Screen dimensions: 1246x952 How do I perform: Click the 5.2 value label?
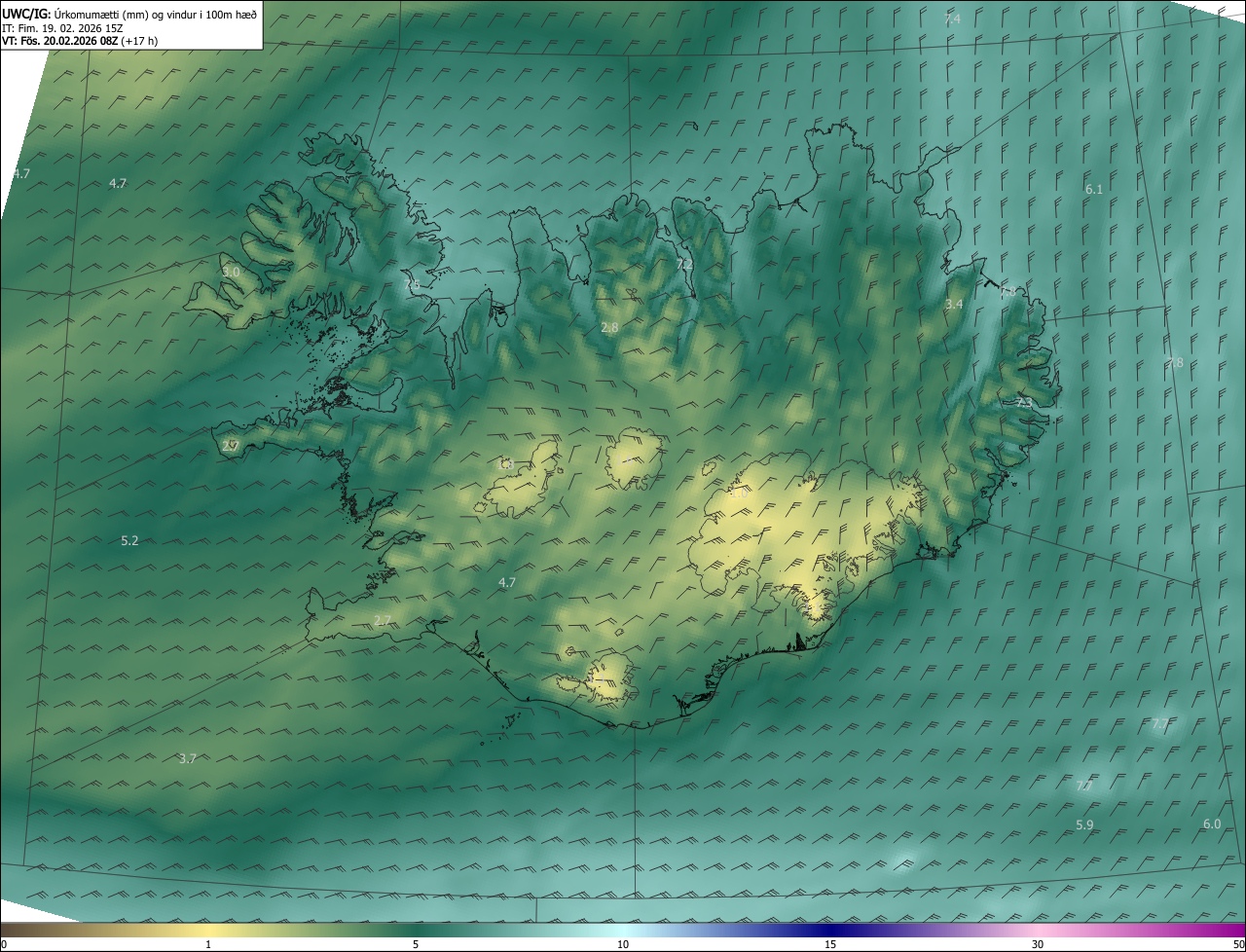[x=129, y=540]
